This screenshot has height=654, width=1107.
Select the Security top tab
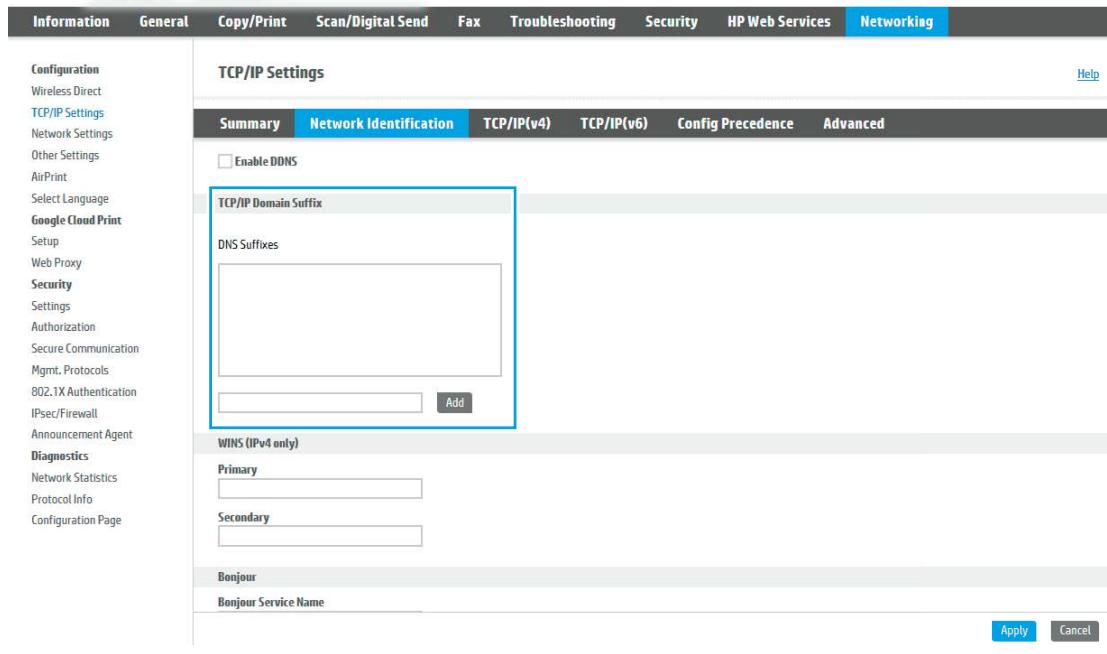click(671, 22)
